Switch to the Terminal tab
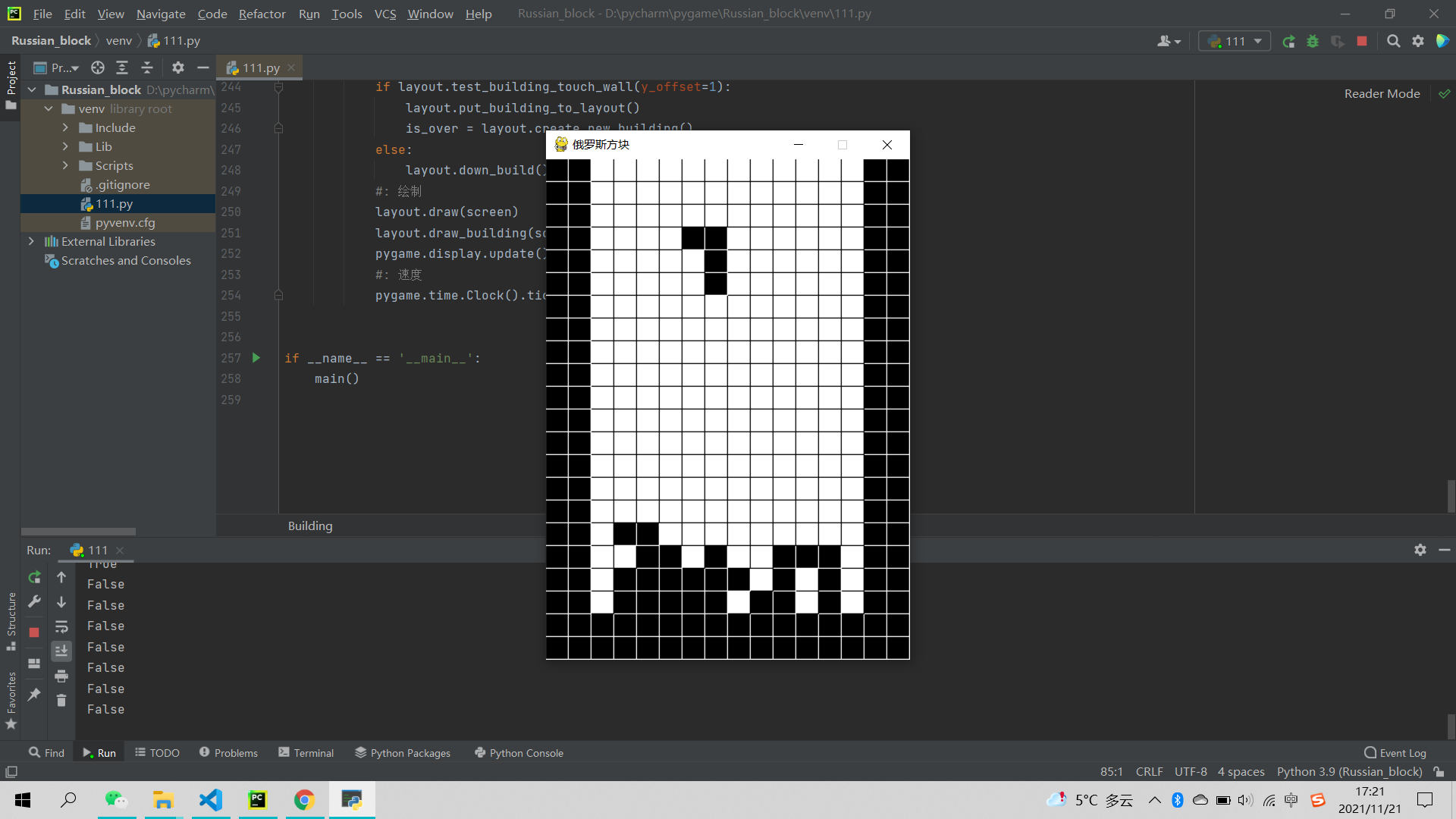The height and width of the screenshot is (819, 1456). [x=306, y=753]
